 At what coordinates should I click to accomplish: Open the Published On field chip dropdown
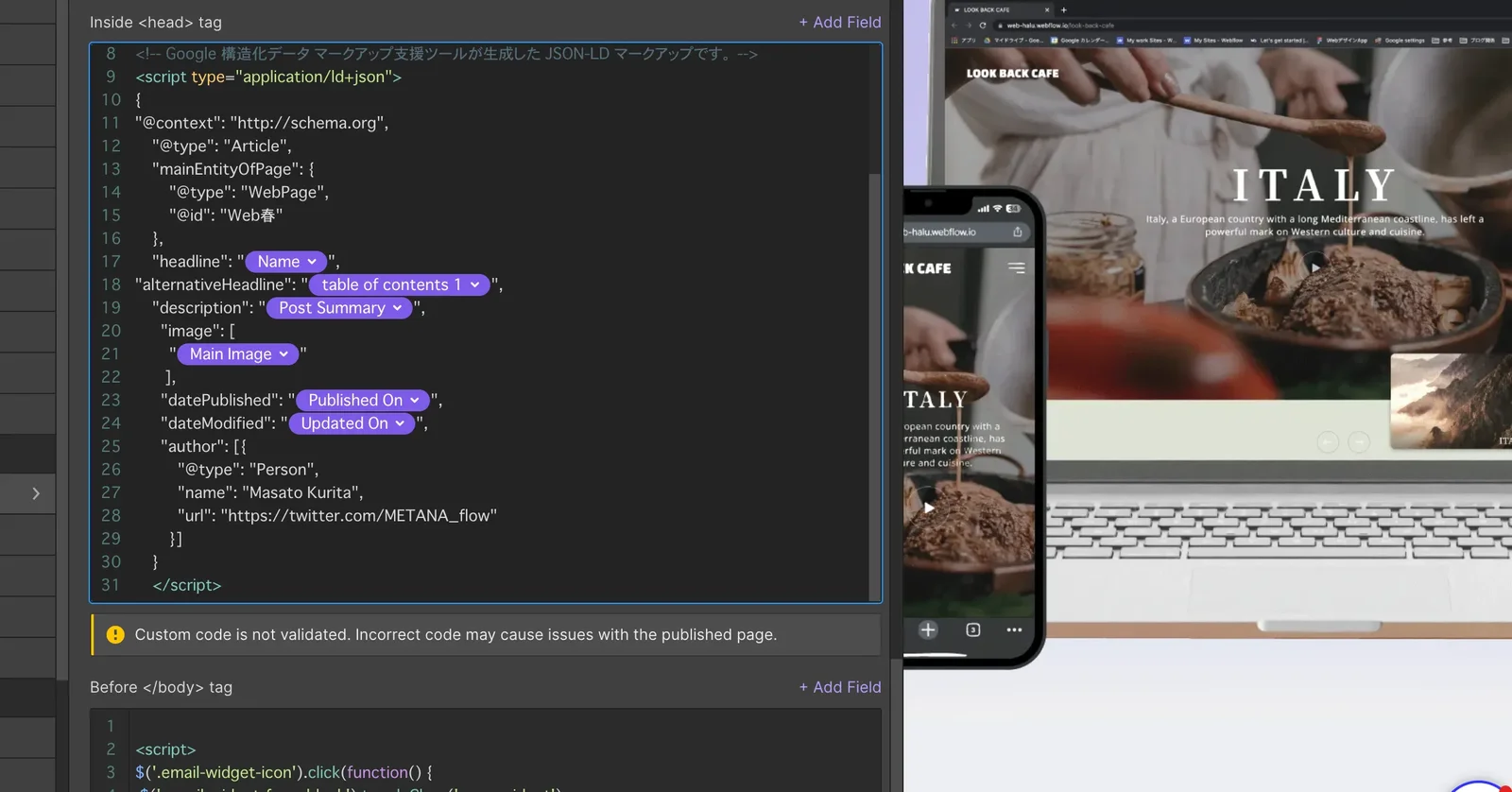click(363, 401)
